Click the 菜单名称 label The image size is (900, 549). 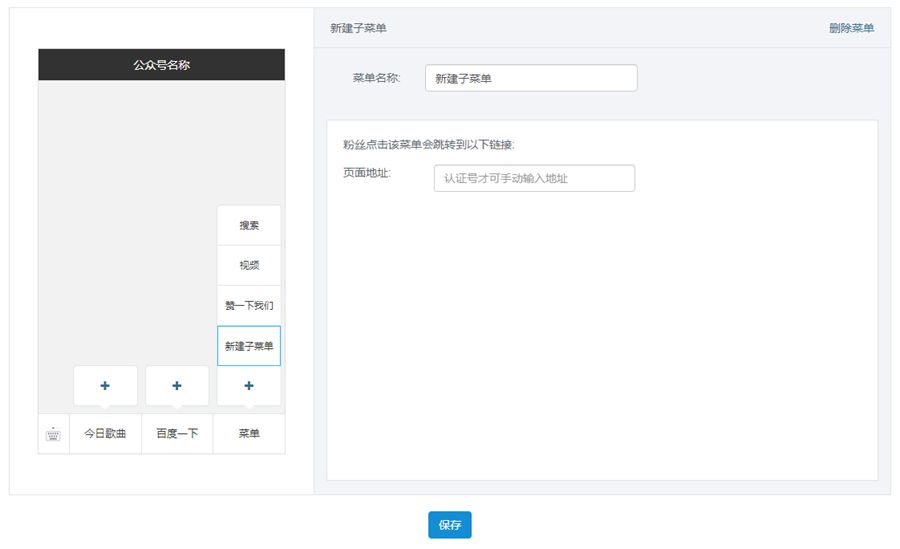(376, 78)
